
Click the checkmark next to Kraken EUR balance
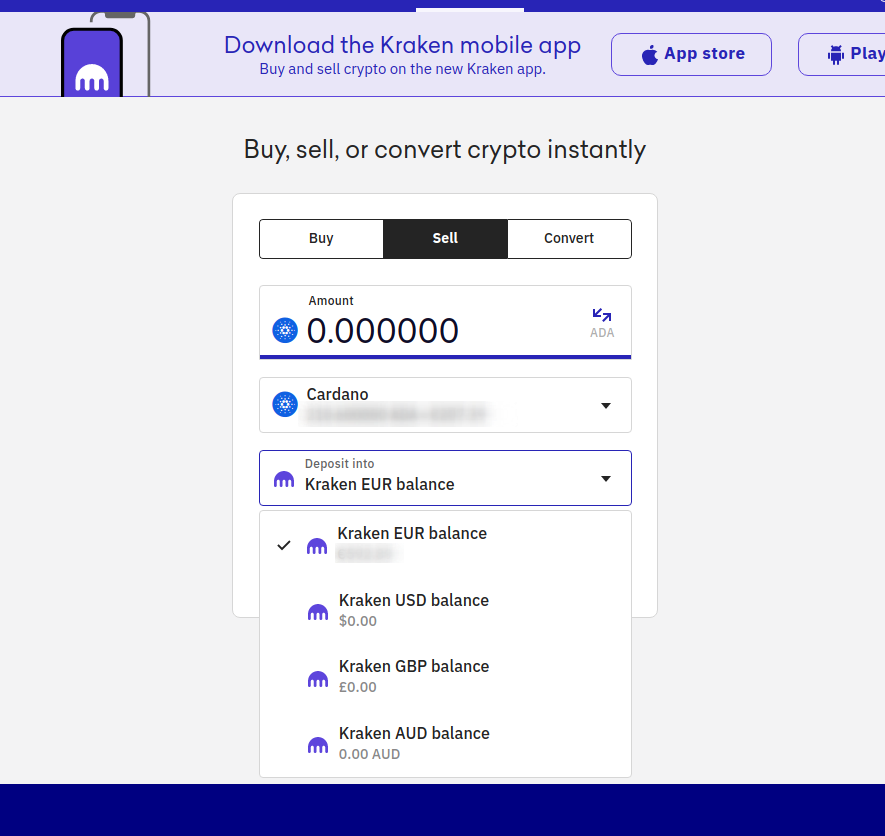[284, 545]
